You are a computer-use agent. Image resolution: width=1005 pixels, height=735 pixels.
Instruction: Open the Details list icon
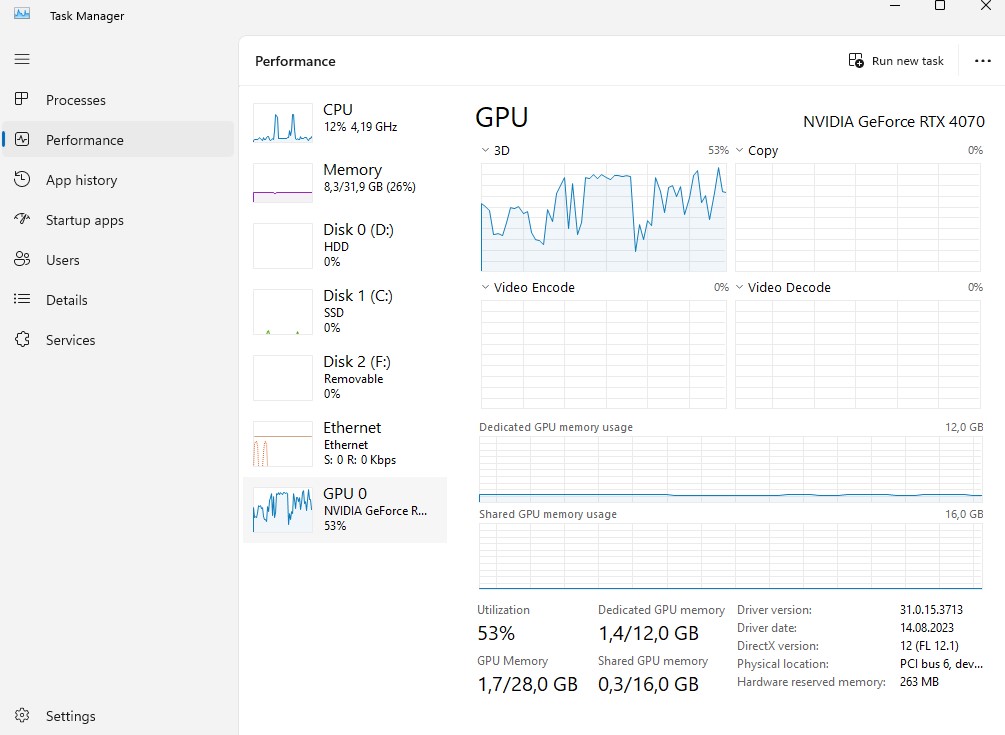pos(22,300)
